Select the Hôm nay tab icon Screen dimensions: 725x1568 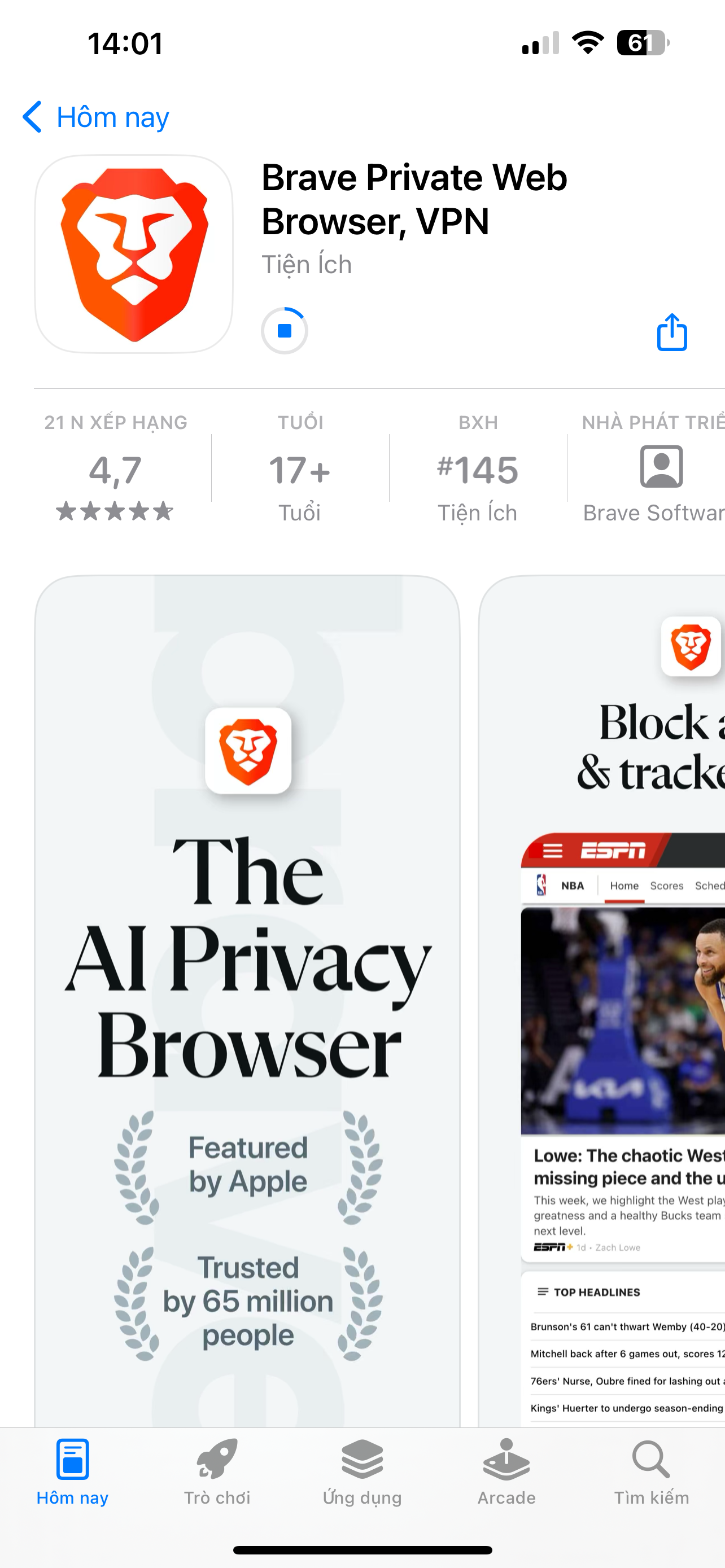tap(72, 1458)
